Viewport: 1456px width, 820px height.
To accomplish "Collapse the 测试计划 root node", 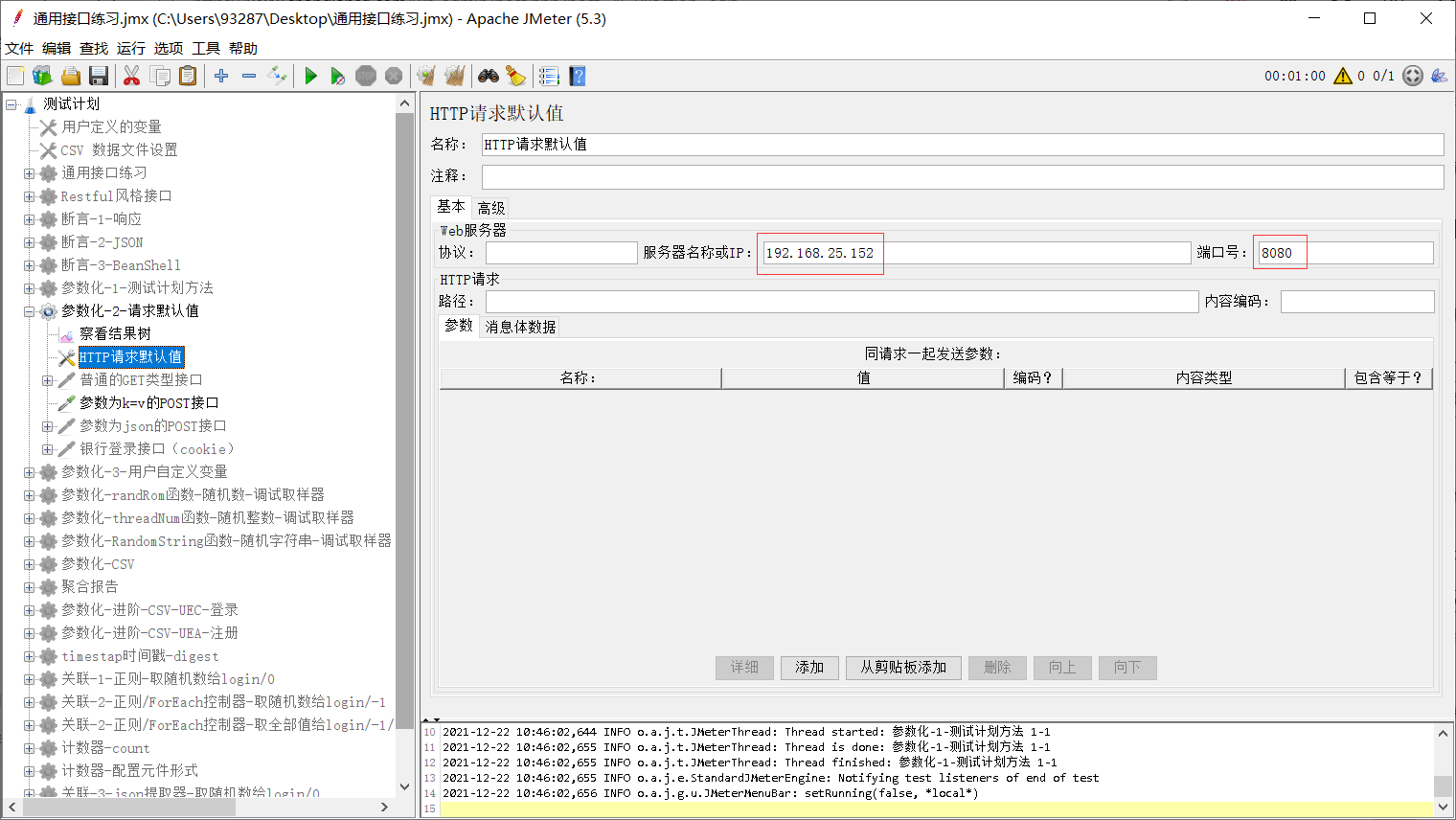I will 11,104.
